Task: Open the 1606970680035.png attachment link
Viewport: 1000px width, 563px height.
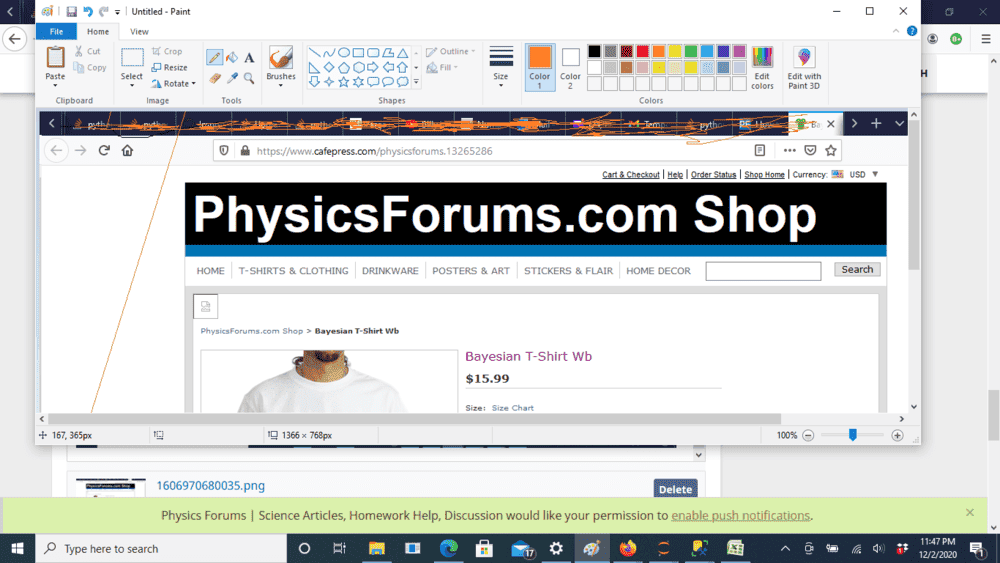Action: [x=210, y=486]
